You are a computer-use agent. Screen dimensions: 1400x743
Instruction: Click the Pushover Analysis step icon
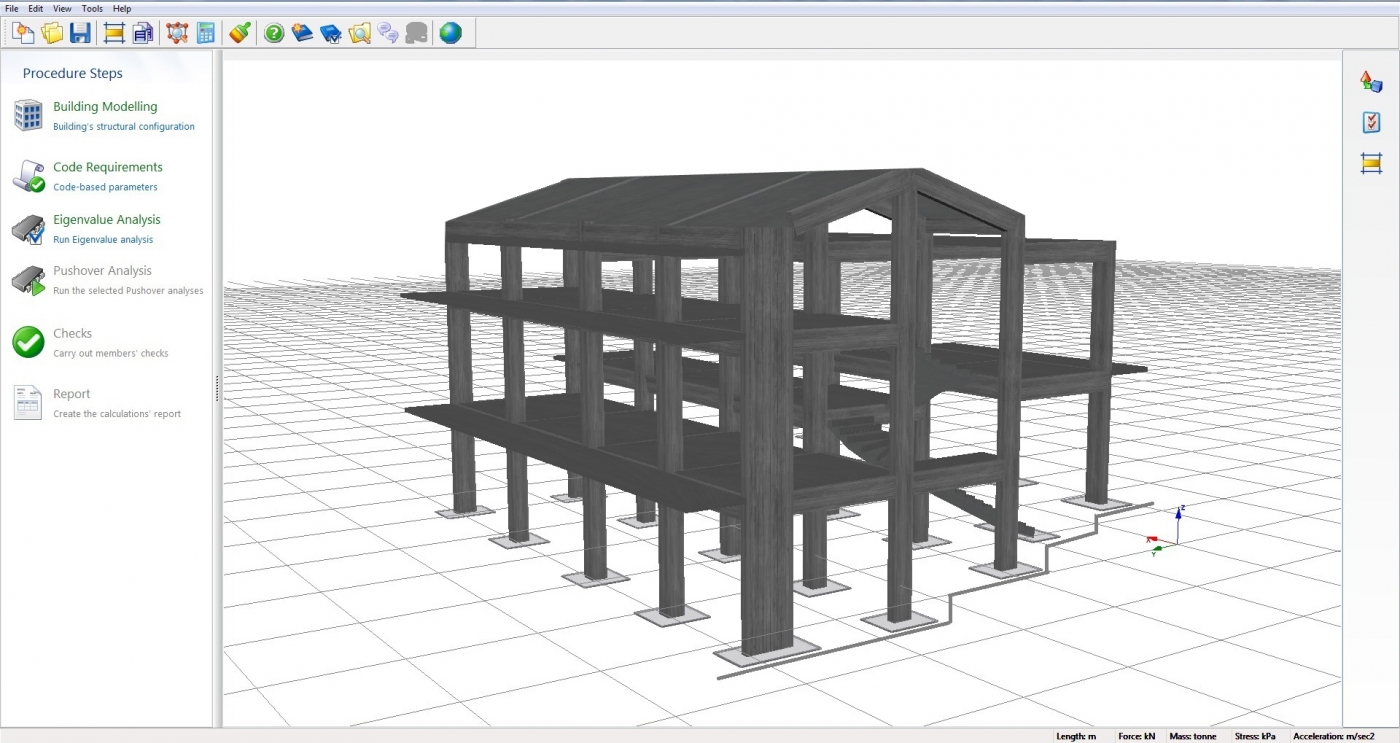(x=28, y=280)
